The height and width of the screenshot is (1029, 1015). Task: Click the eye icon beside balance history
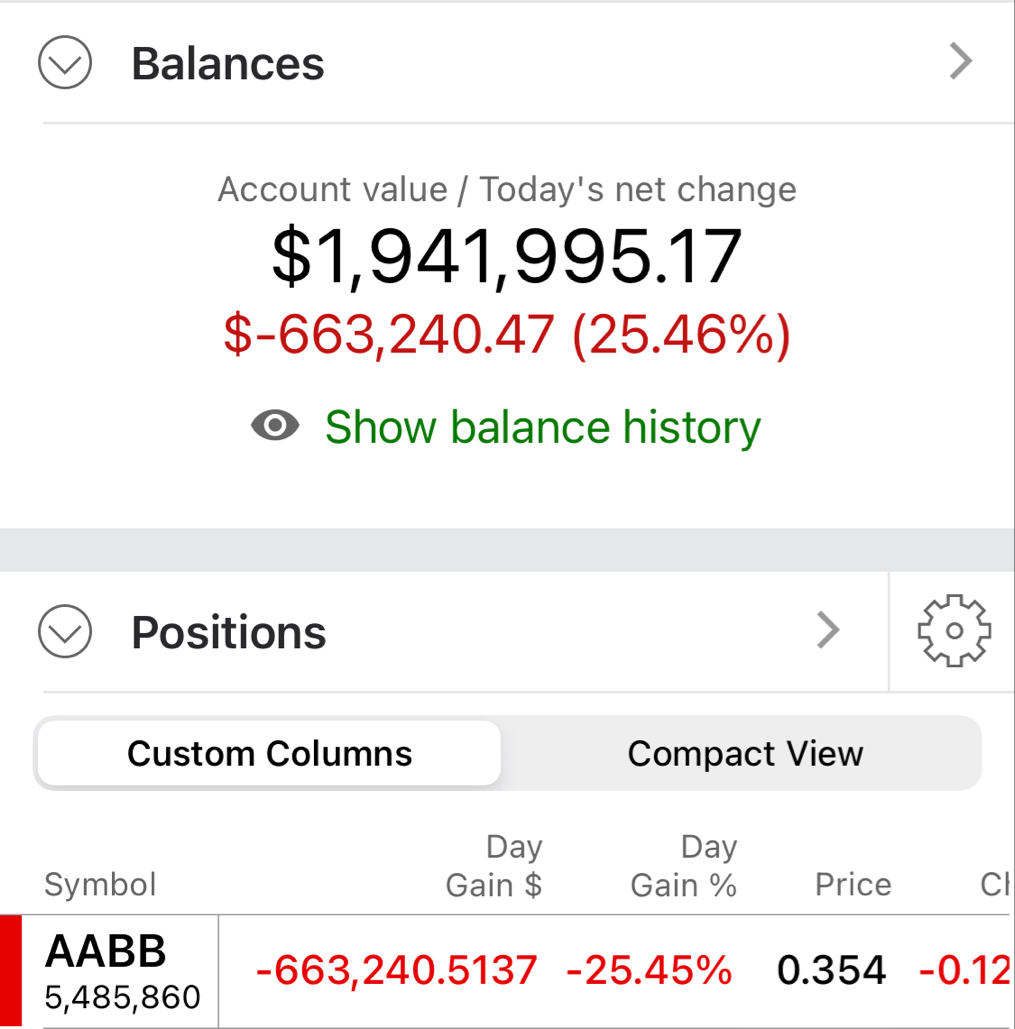coord(276,425)
